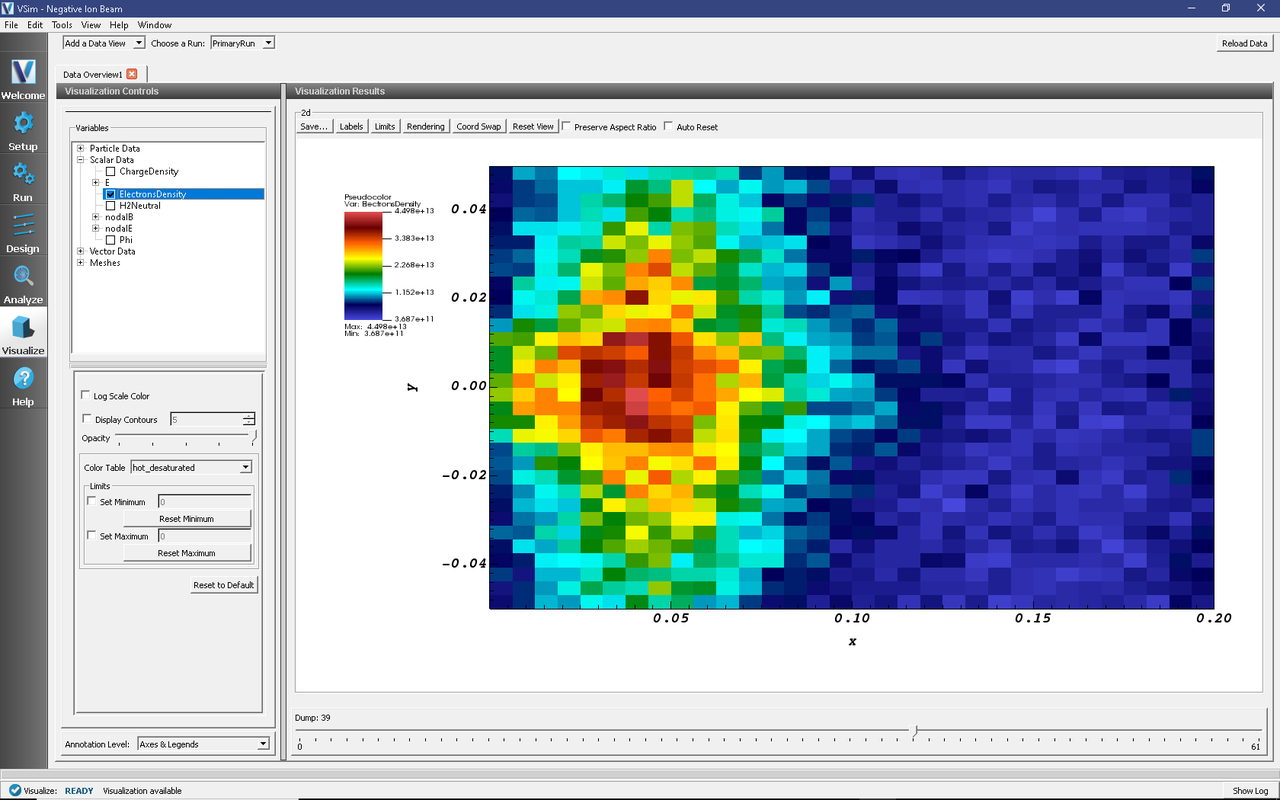Toggle Log Scale Color checkbox
The image size is (1280, 800).
[87, 396]
